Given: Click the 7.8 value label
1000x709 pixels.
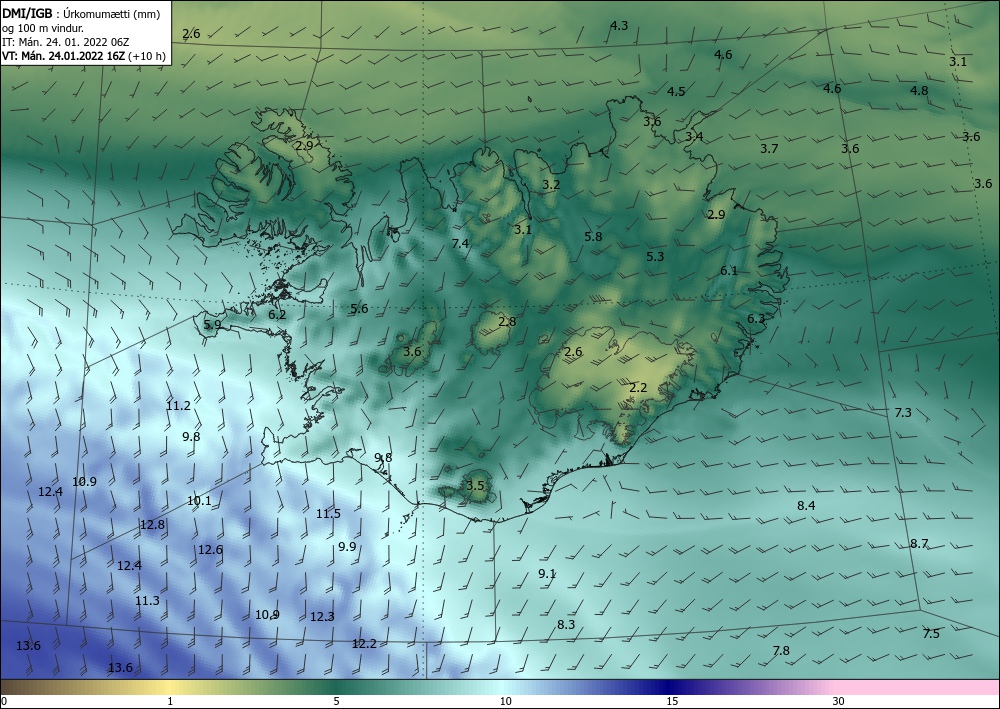Looking at the screenshot, I should tap(781, 650).
